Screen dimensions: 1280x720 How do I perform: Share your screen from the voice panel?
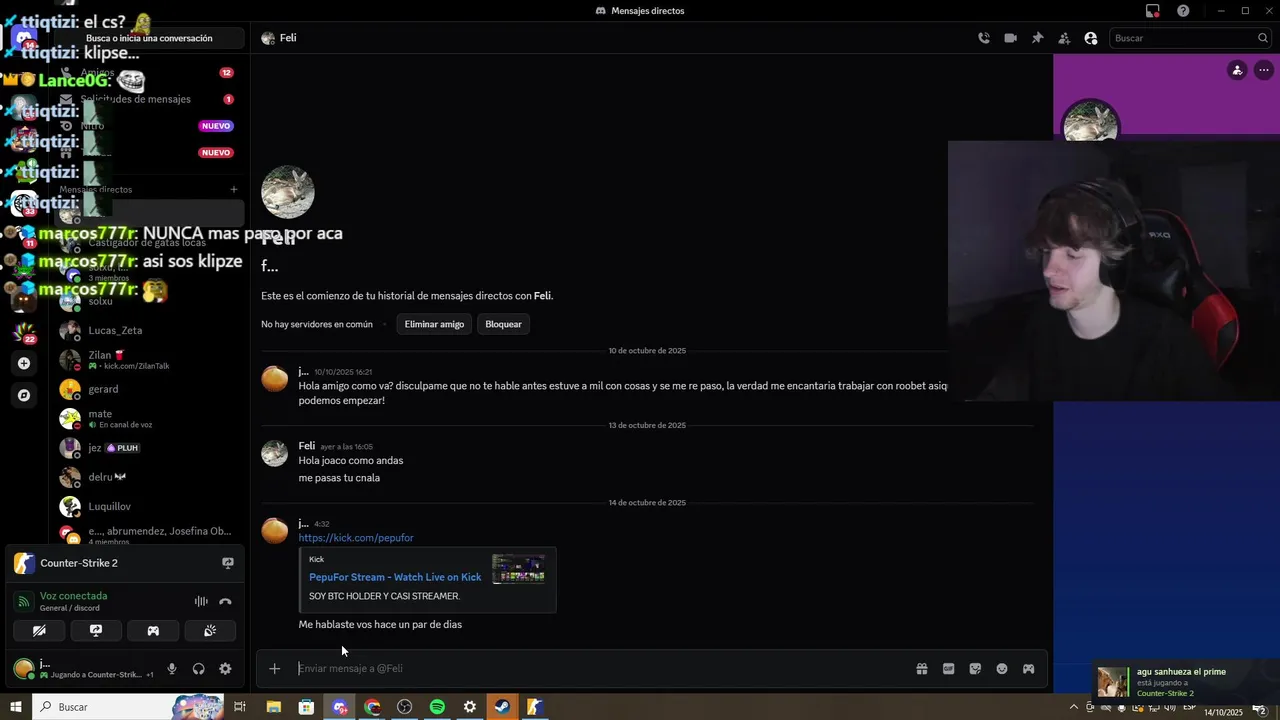pyautogui.click(x=96, y=631)
